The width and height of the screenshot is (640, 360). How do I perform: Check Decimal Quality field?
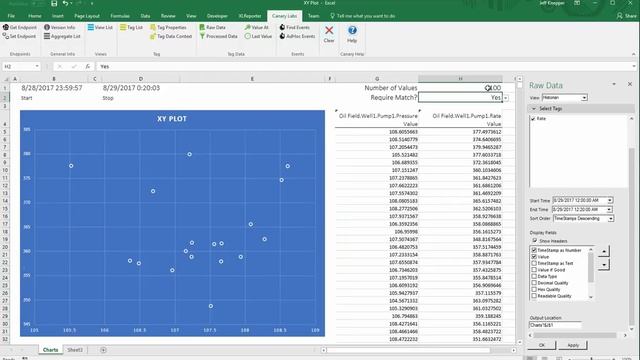(x=534, y=283)
